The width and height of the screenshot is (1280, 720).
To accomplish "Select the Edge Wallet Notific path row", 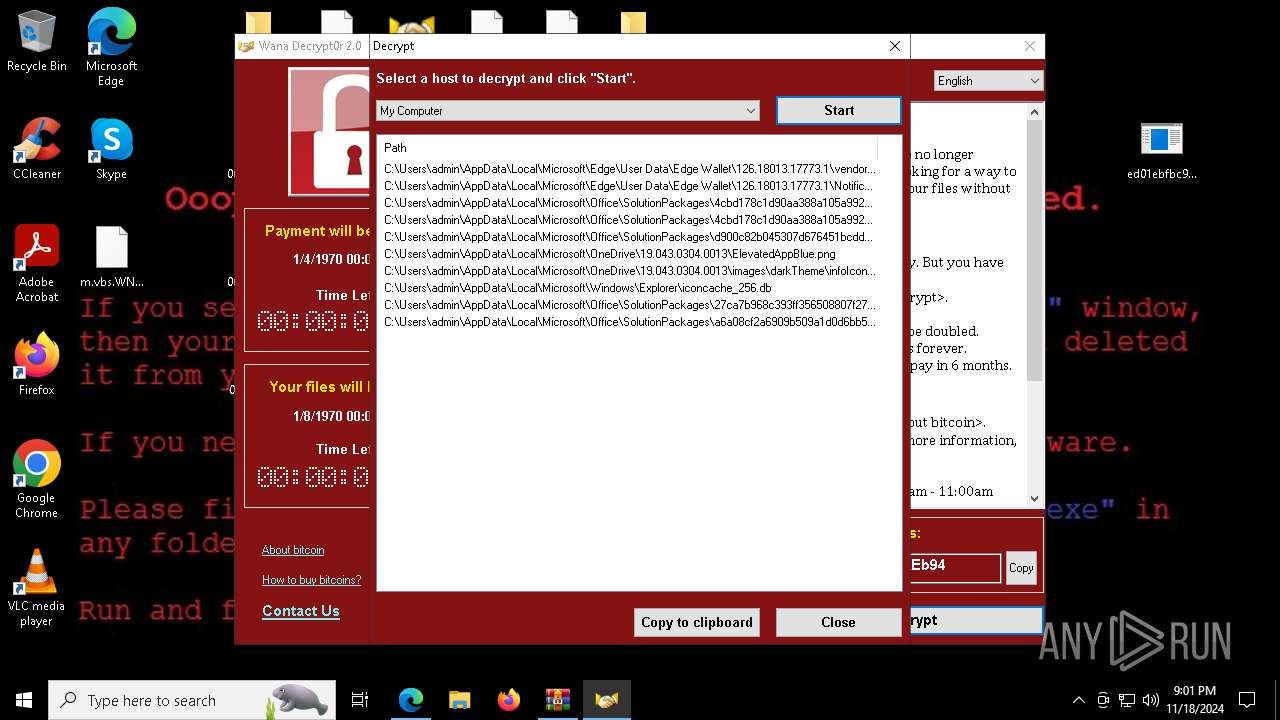I will click(x=630, y=186).
